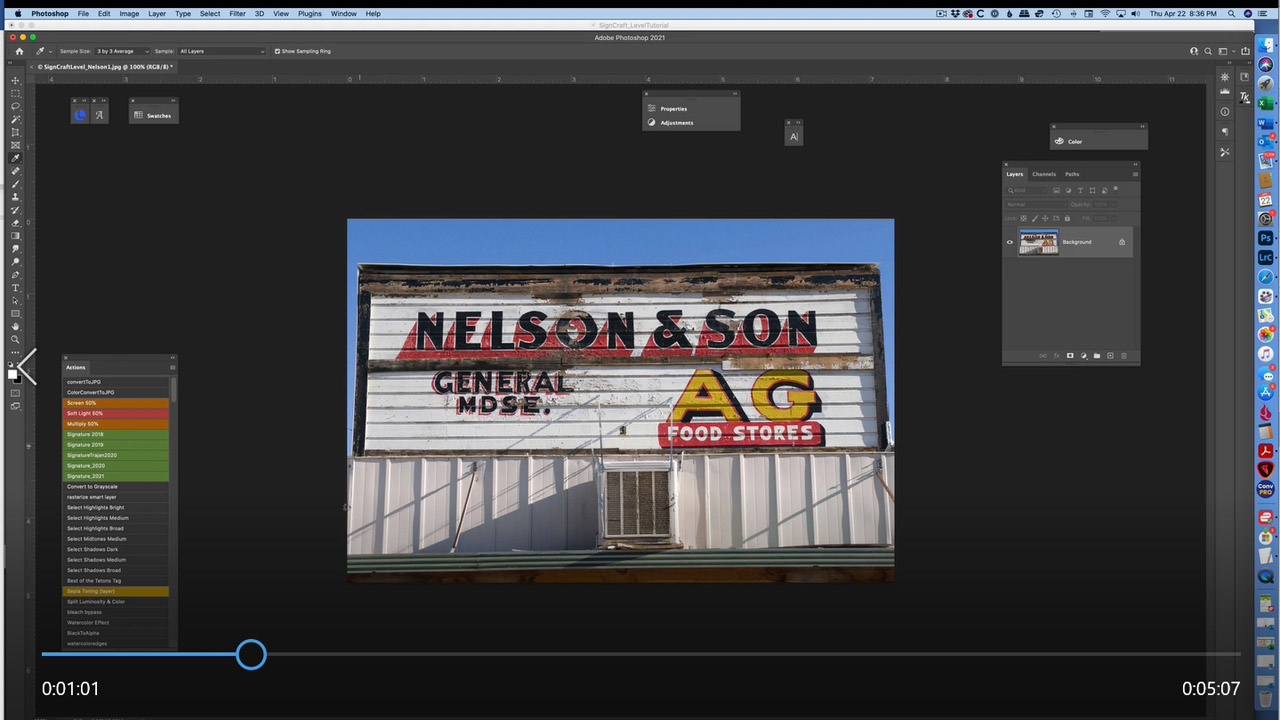Select the Spot Healing Brush tool
Screen dimensions: 1280x720
14,171
